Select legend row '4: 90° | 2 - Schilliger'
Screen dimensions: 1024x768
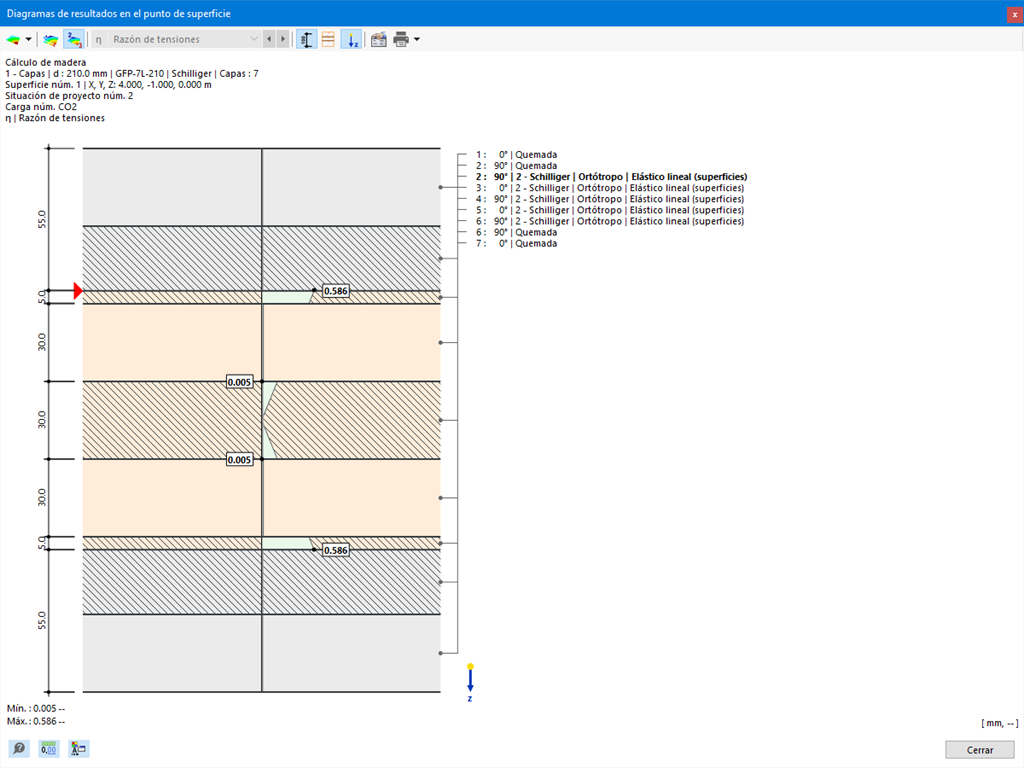[610, 199]
